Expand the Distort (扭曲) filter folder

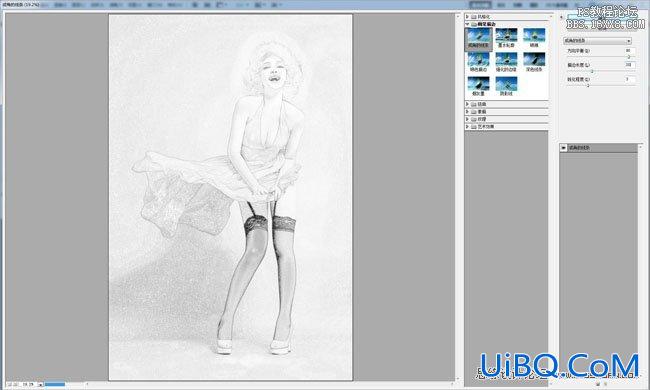click(468, 104)
